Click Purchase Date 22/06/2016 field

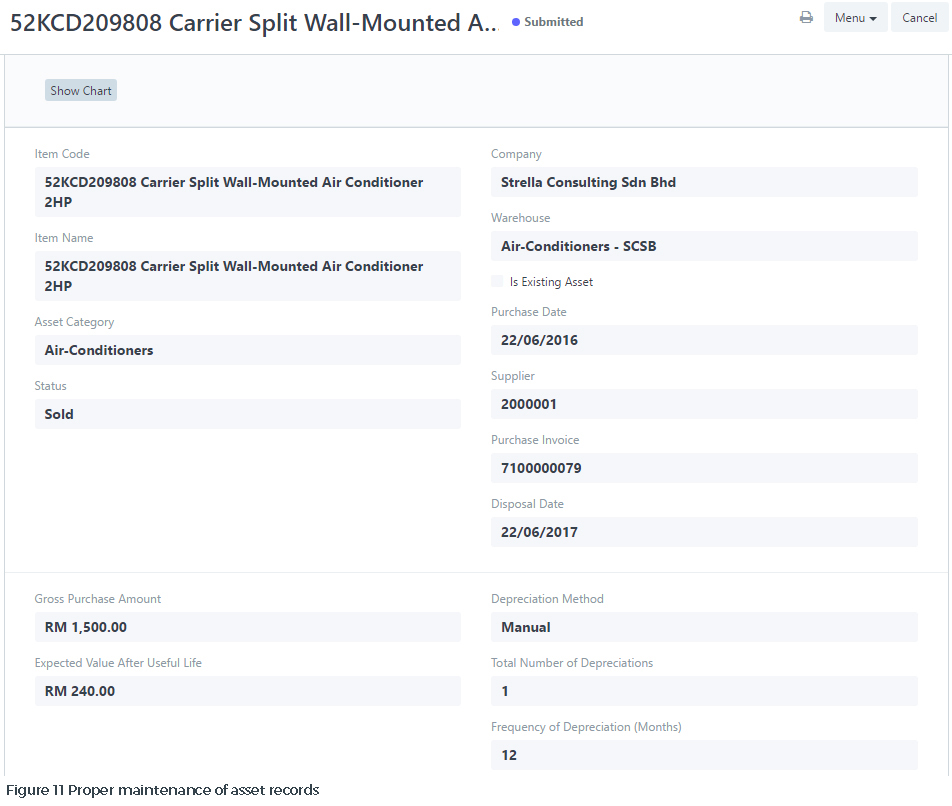coord(704,340)
